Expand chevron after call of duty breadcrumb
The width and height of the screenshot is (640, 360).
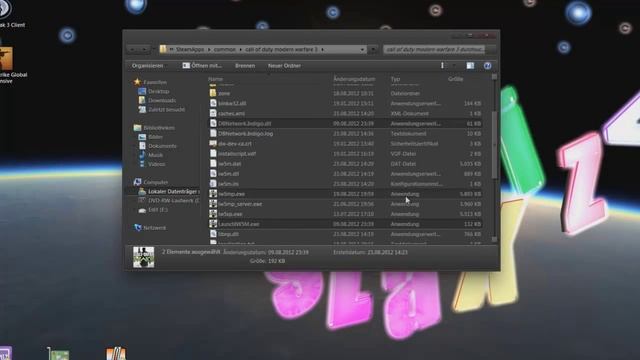point(322,49)
